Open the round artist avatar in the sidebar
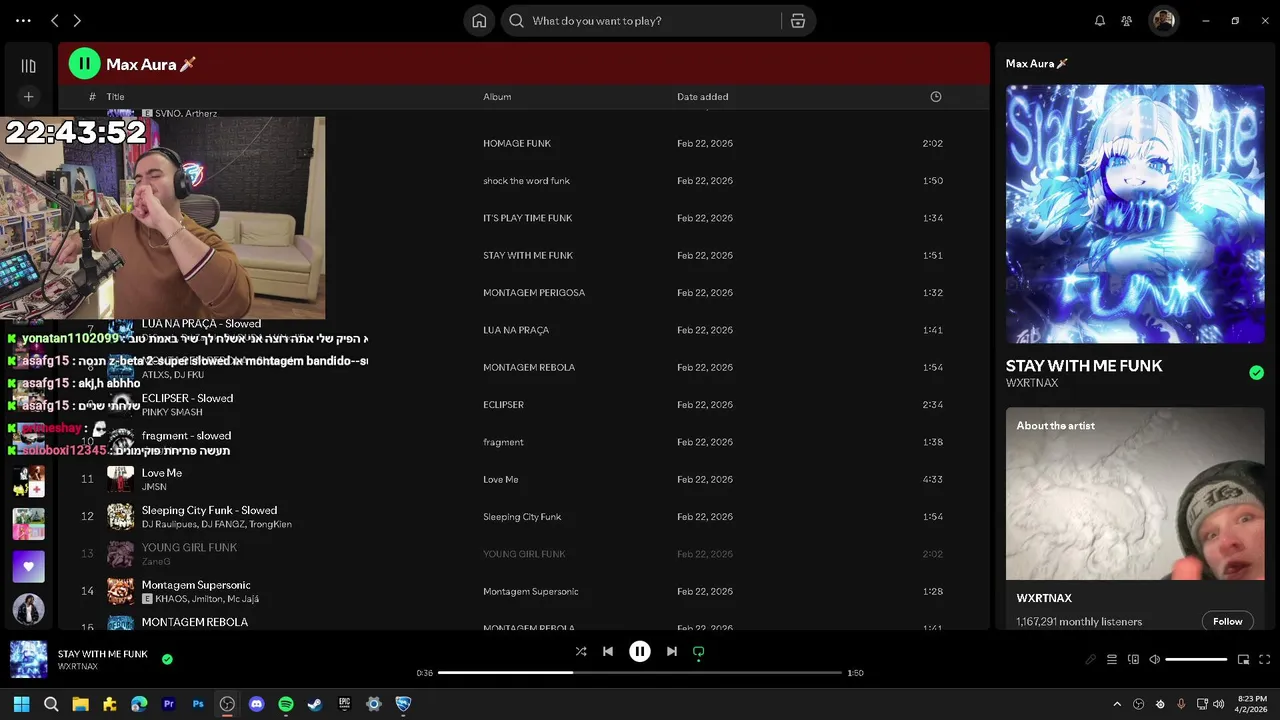This screenshot has height=720, width=1280. pos(28,609)
